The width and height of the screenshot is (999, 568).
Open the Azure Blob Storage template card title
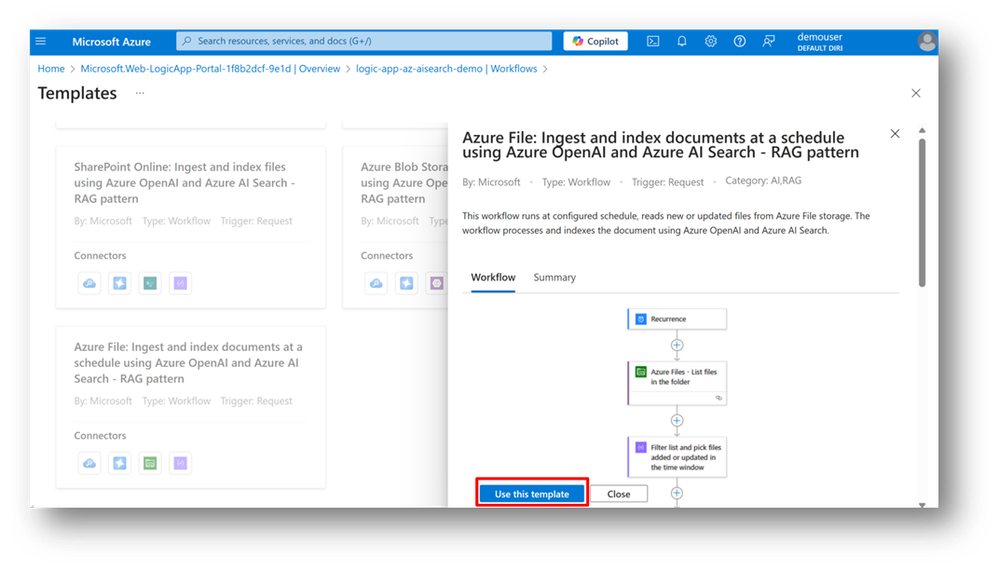404,183
